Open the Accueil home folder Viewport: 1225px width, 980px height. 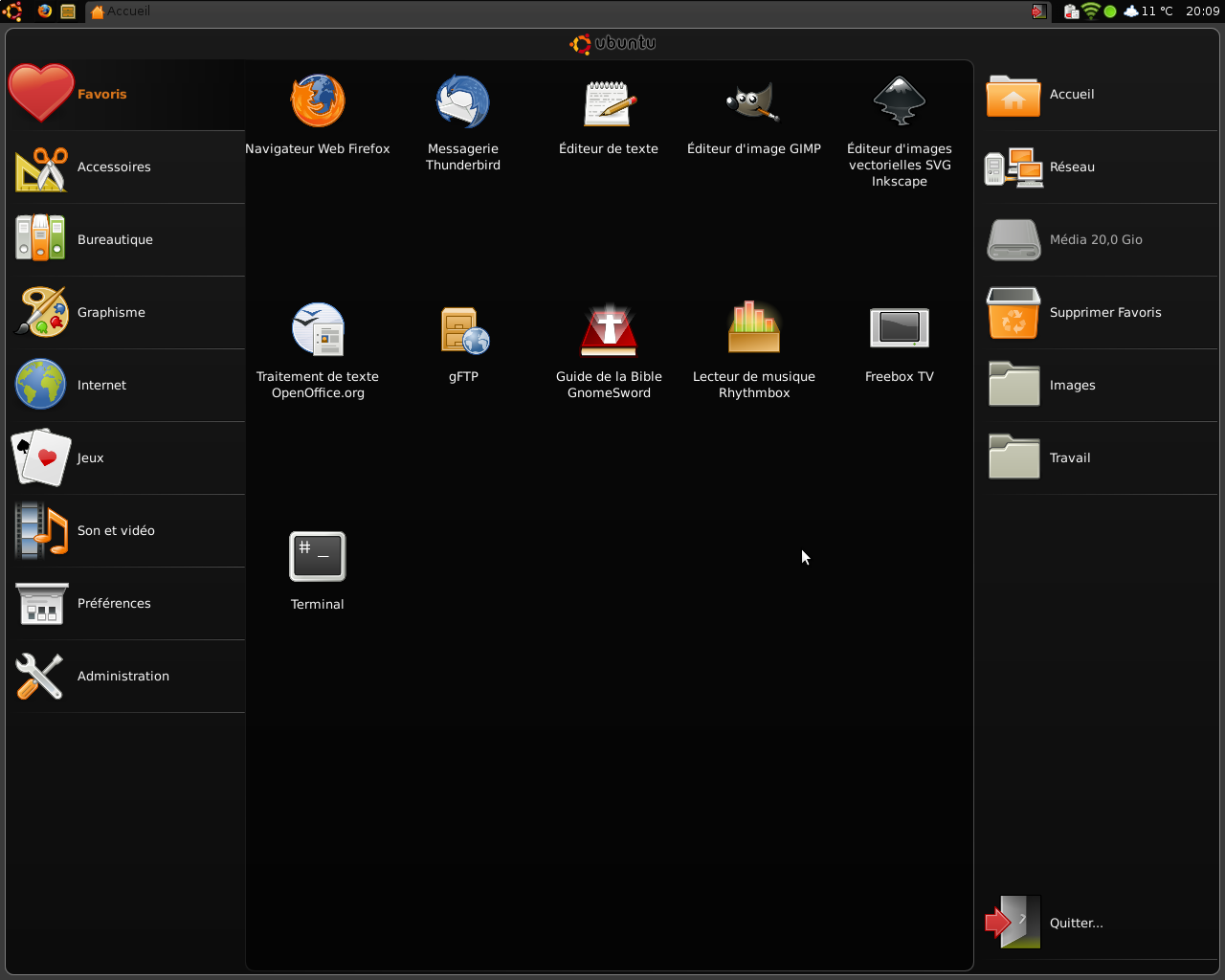(x=1100, y=94)
